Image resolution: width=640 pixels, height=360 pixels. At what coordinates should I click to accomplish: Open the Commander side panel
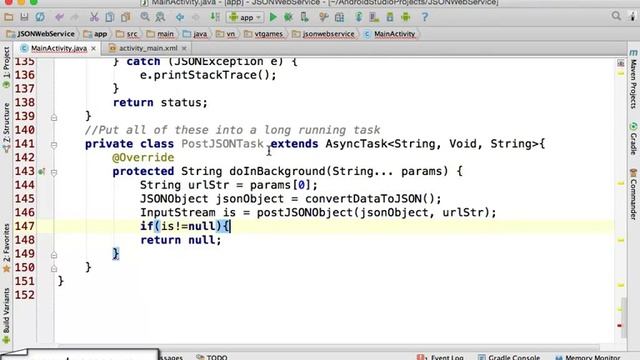(x=633, y=194)
